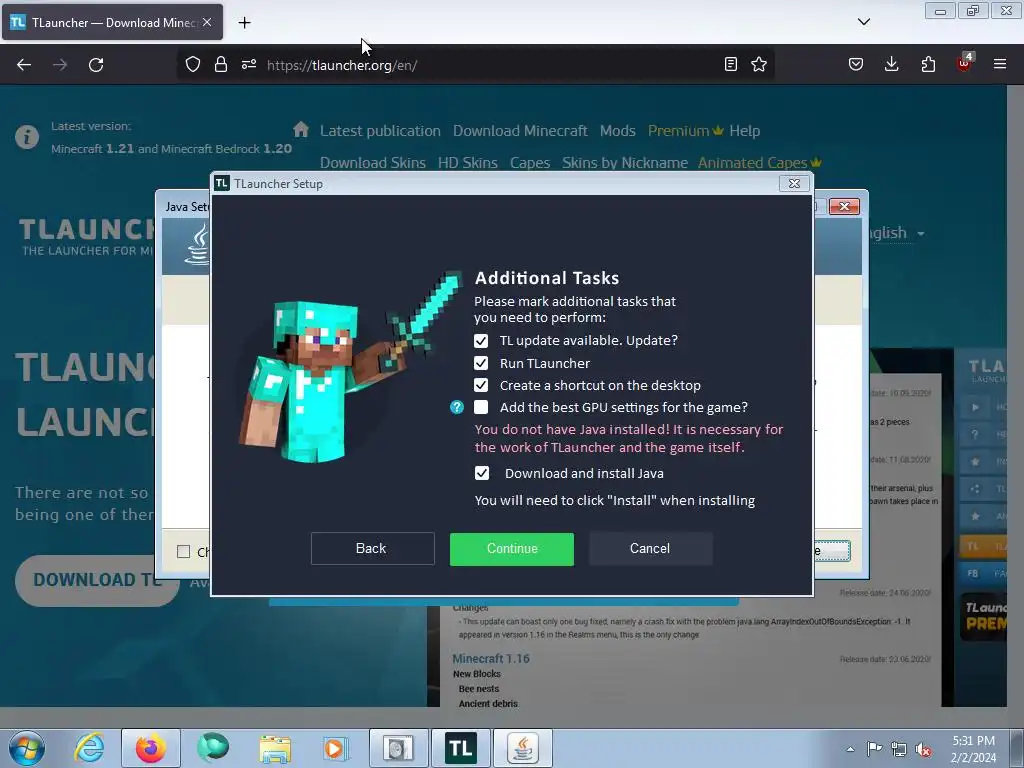This screenshot has height=768, width=1024.
Task: Close the Java Setup window behind
Action: (x=844, y=206)
